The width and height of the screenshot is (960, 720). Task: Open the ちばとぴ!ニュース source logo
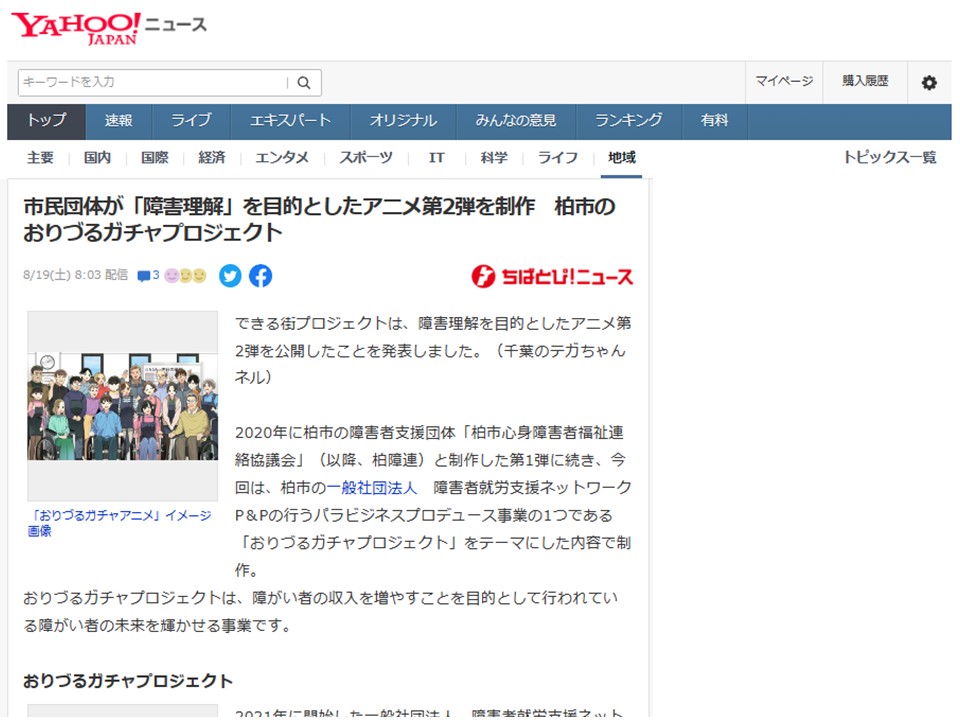point(552,277)
